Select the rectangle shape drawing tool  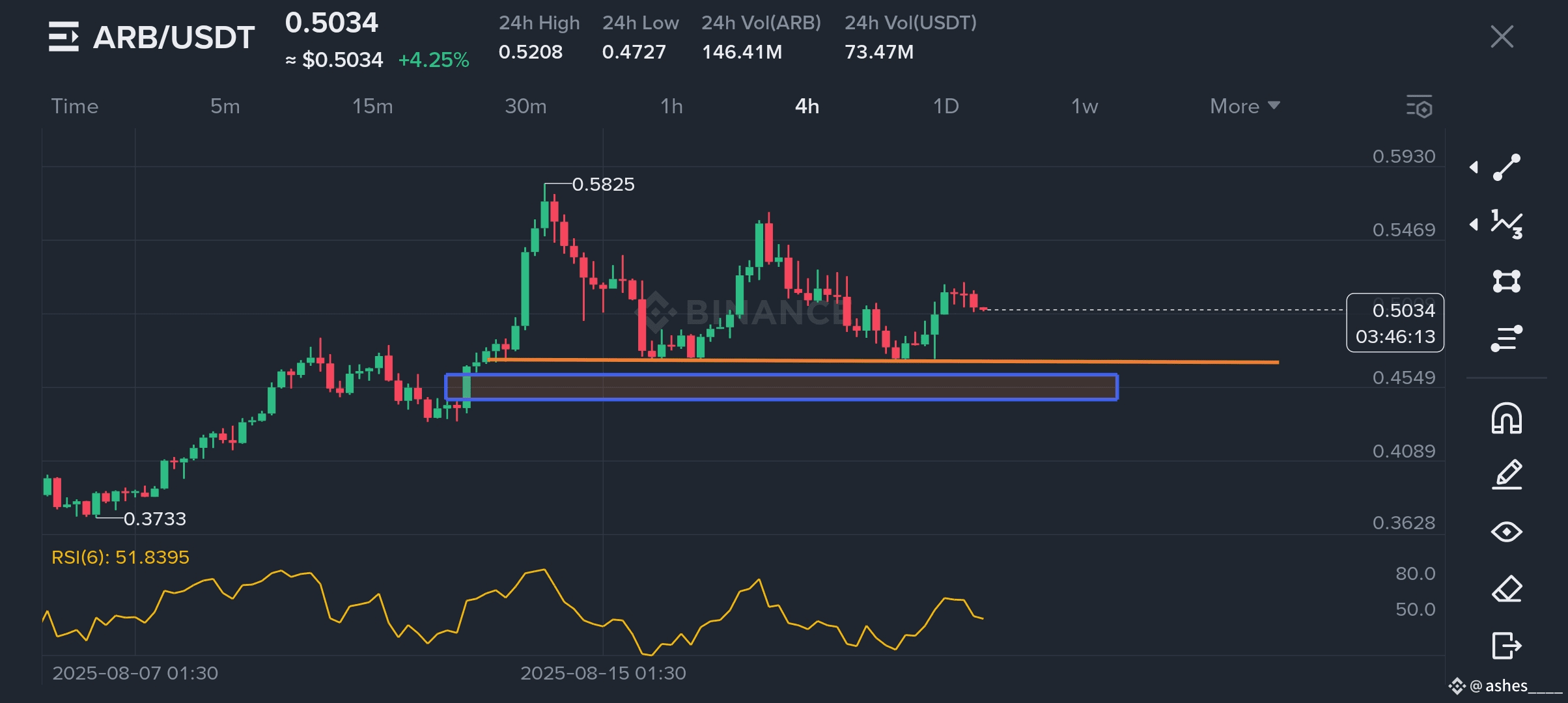(x=1507, y=281)
